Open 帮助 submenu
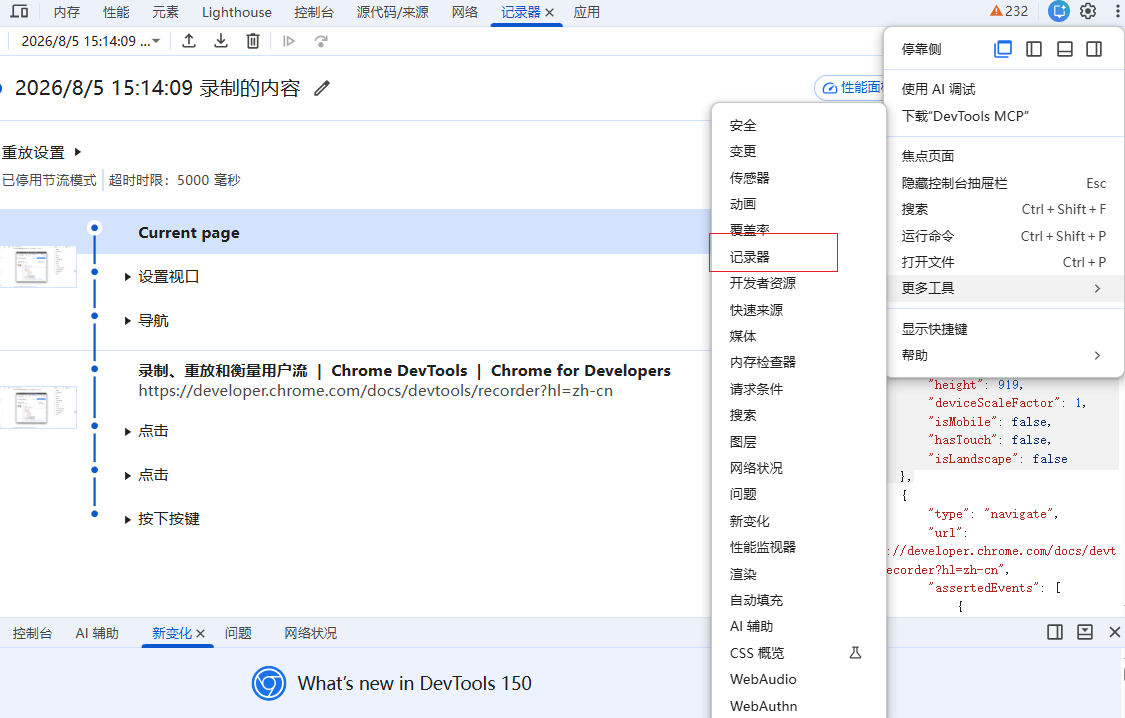Screen dimensions: 1125x718 point(1004,355)
